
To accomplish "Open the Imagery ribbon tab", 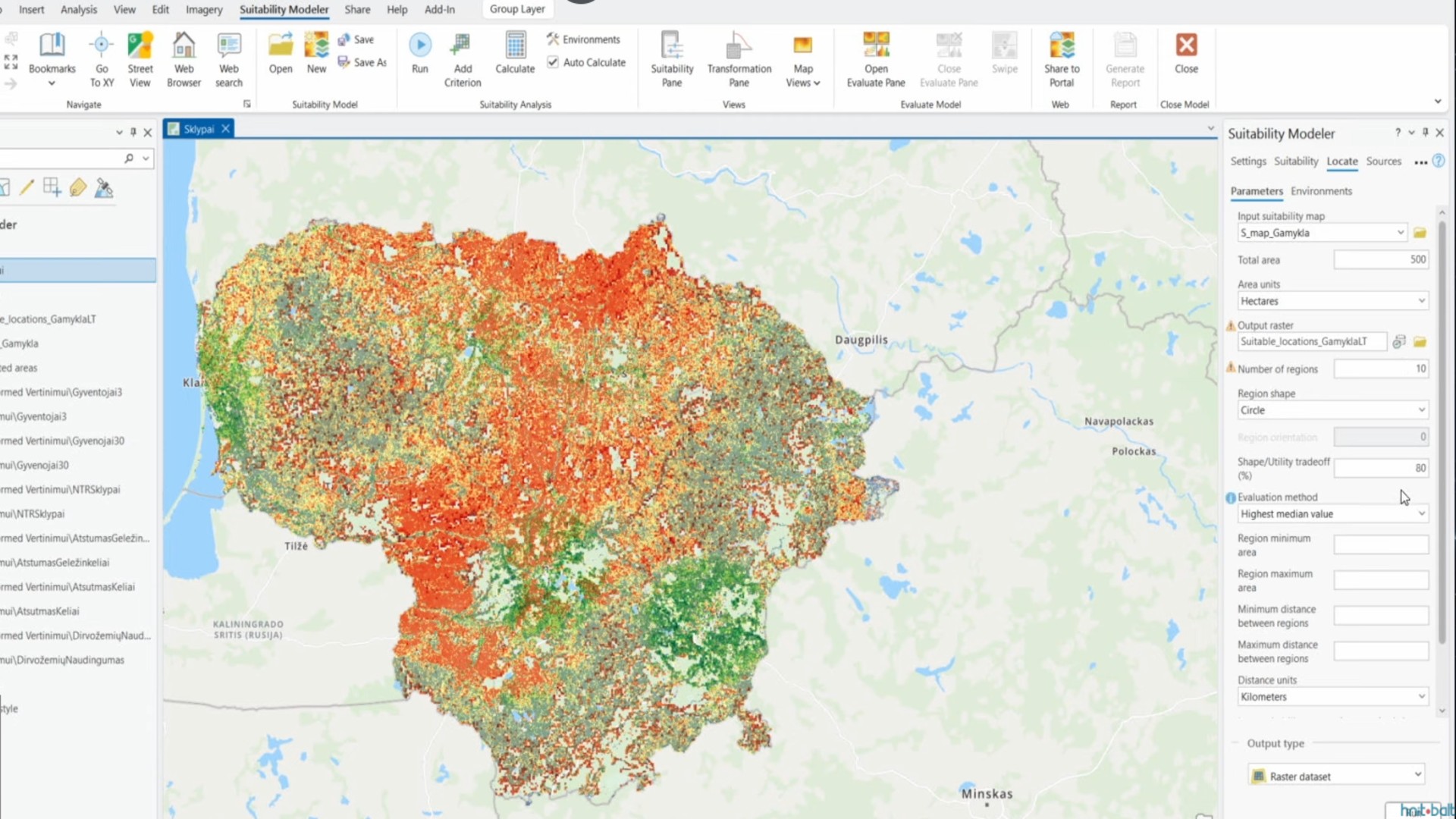I will 204,9.
